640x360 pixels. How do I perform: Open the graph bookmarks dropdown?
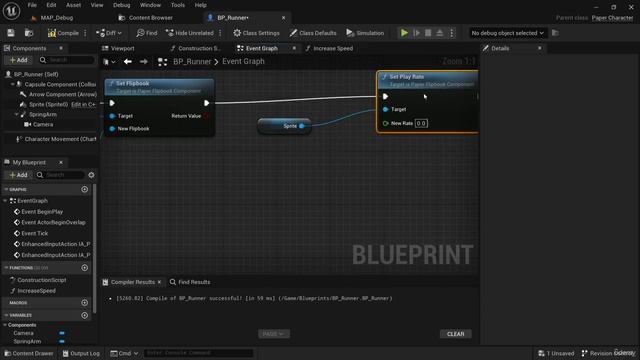tap(109, 62)
